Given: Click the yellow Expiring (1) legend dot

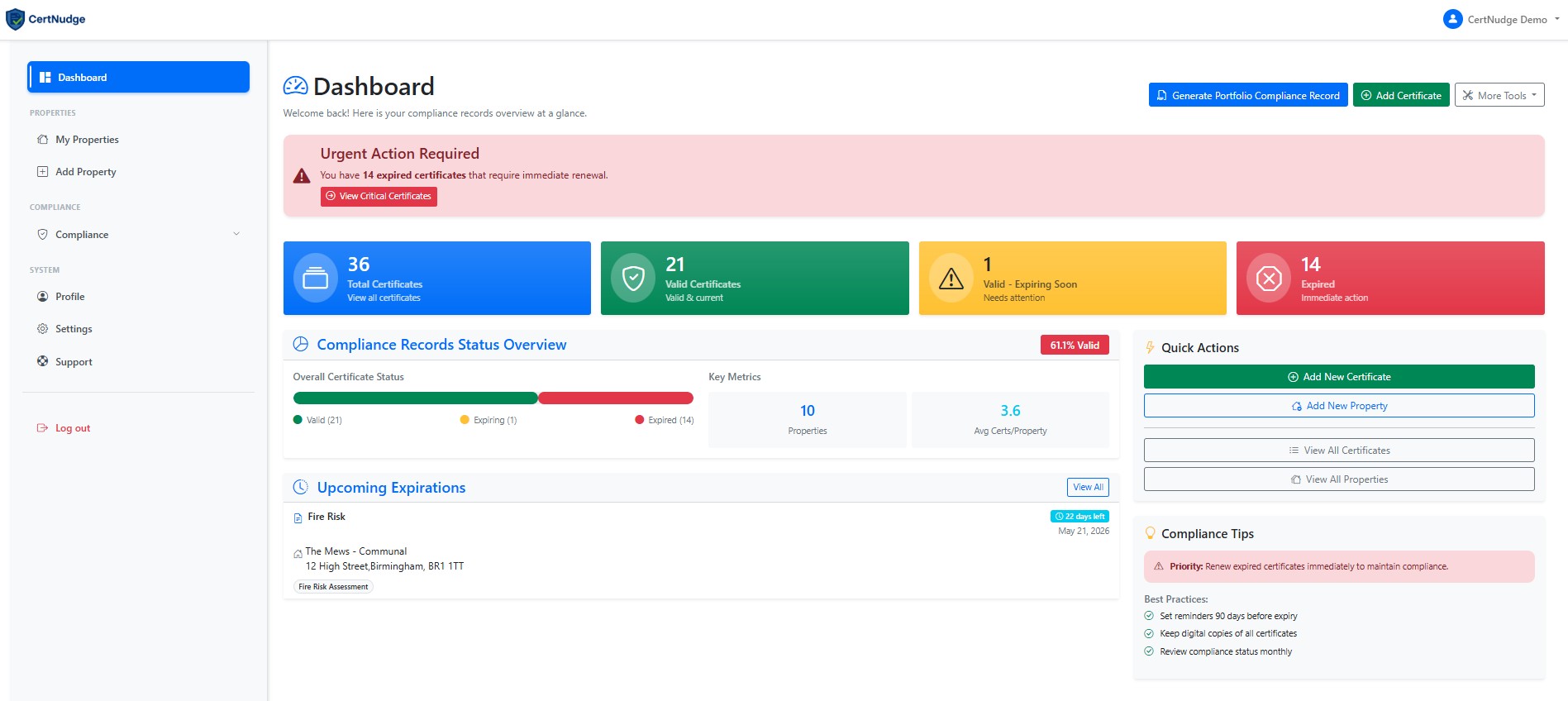Looking at the screenshot, I should click(465, 420).
